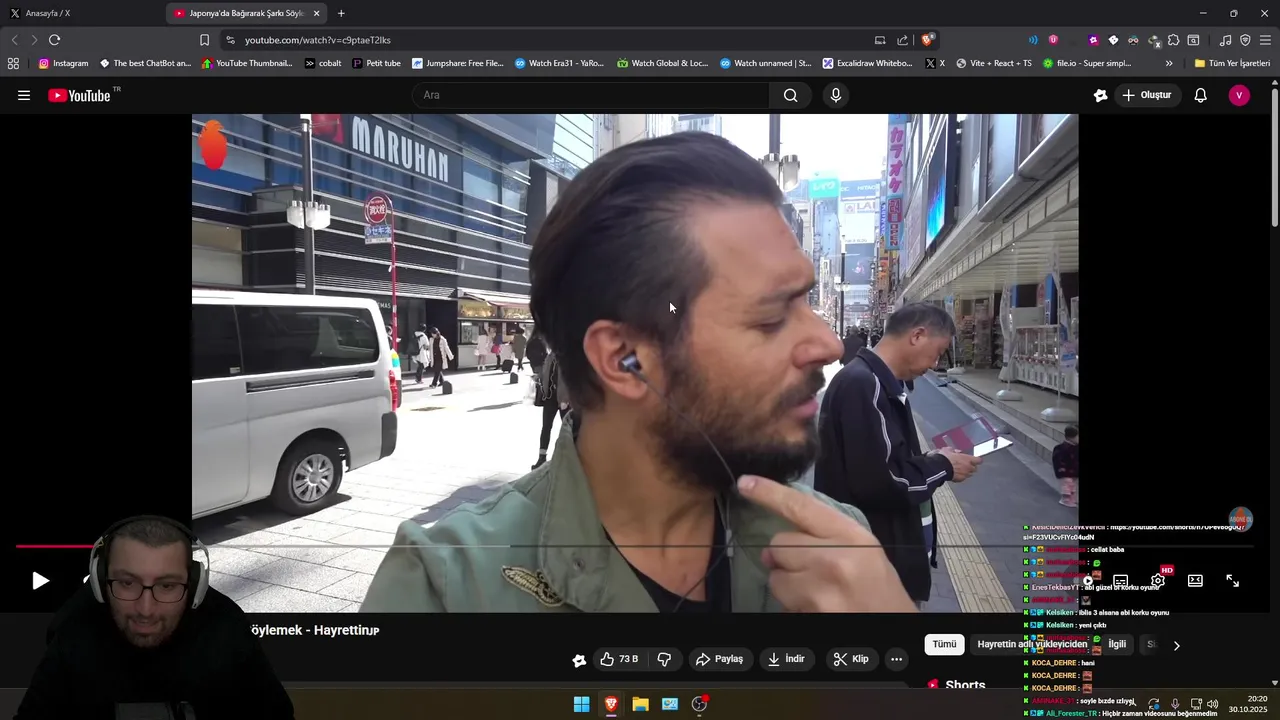Like the video with 73 B likes
The height and width of the screenshot is (720, 1280).
(x=619, y=659)
